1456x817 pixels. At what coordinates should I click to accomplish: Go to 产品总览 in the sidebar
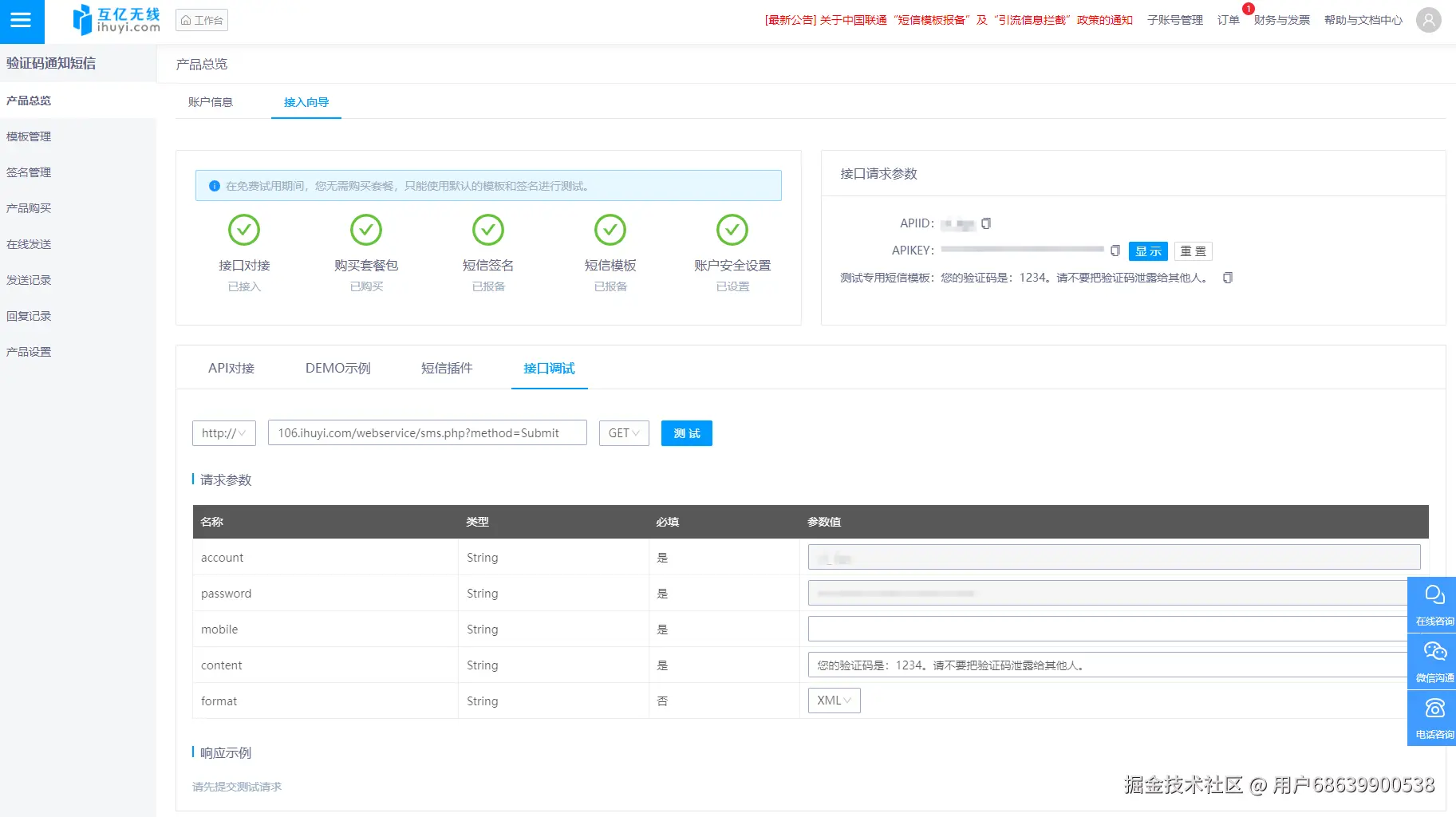78,101
